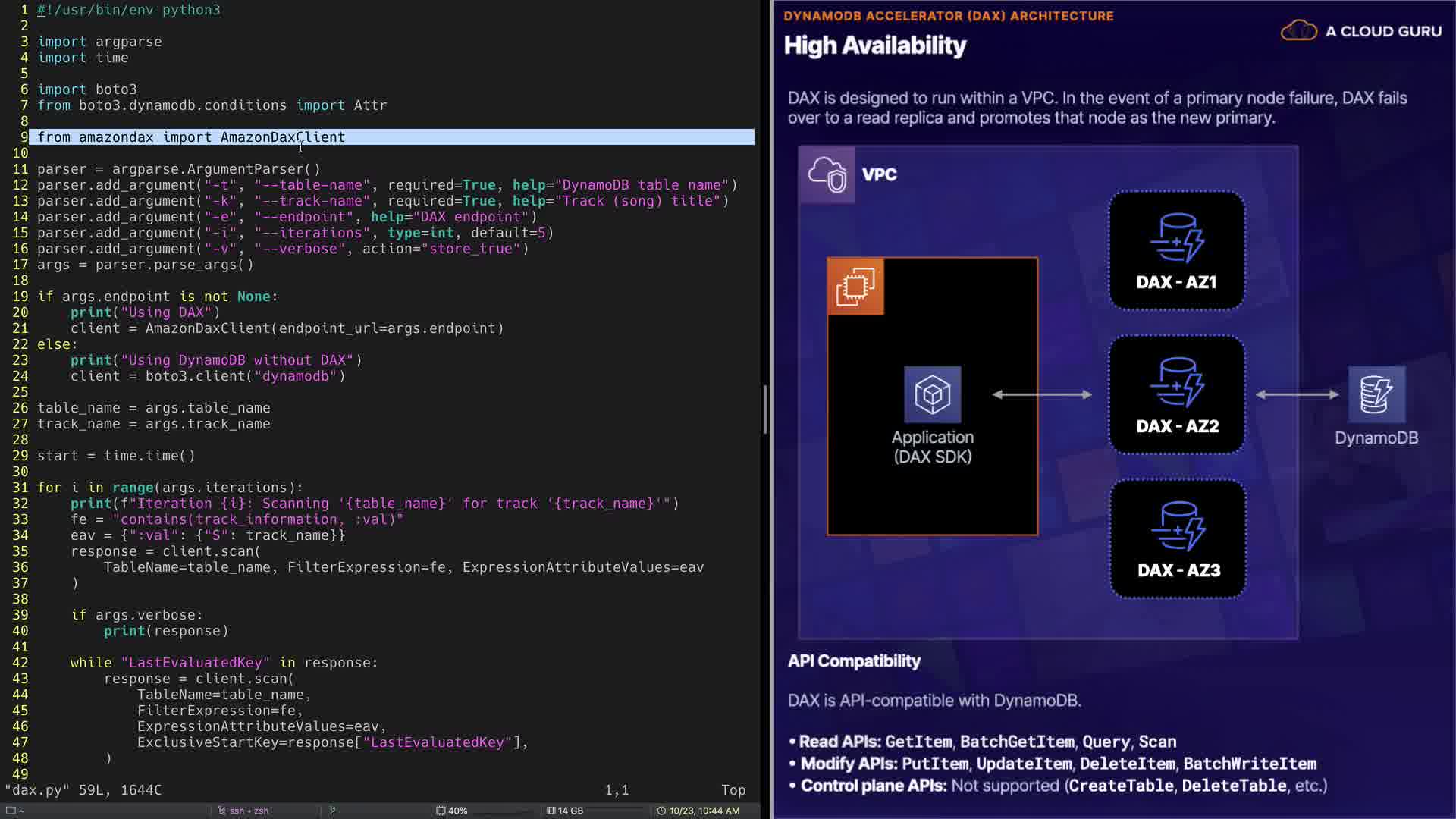The height and width of the screenshot is (819, 1456).
Task: Click the API Compatibility heading text
Action: point(854,661)
